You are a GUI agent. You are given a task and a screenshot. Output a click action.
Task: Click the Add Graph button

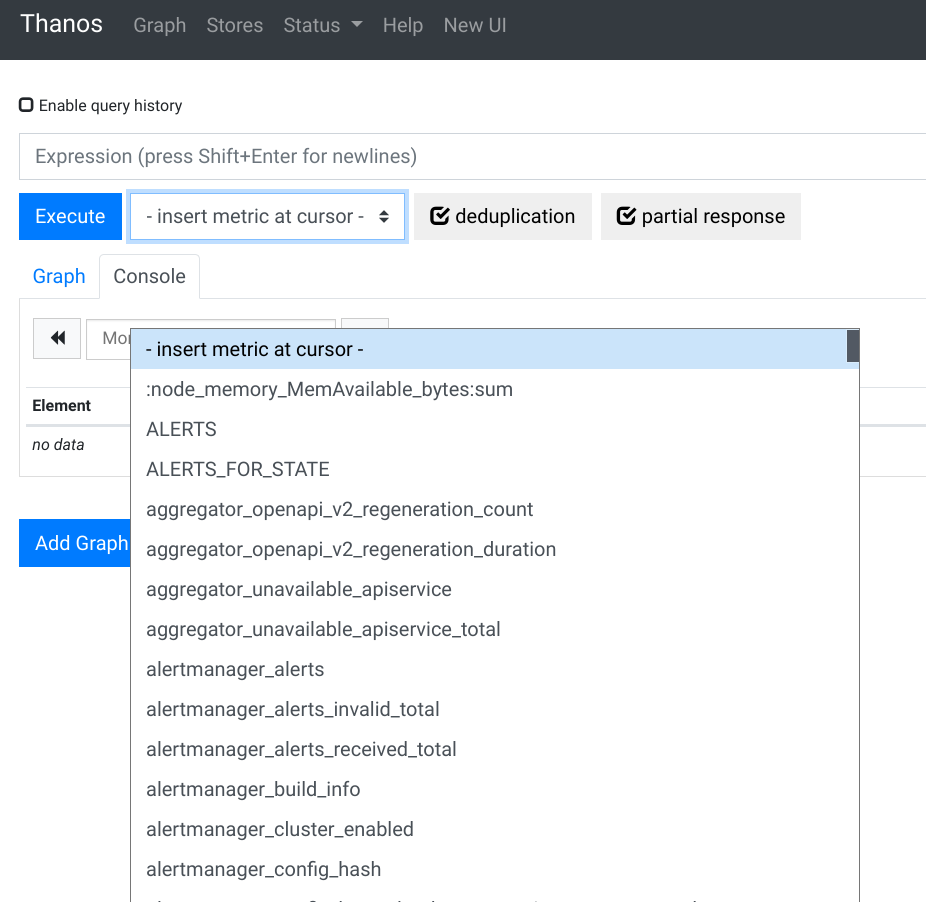click(76, 543)
